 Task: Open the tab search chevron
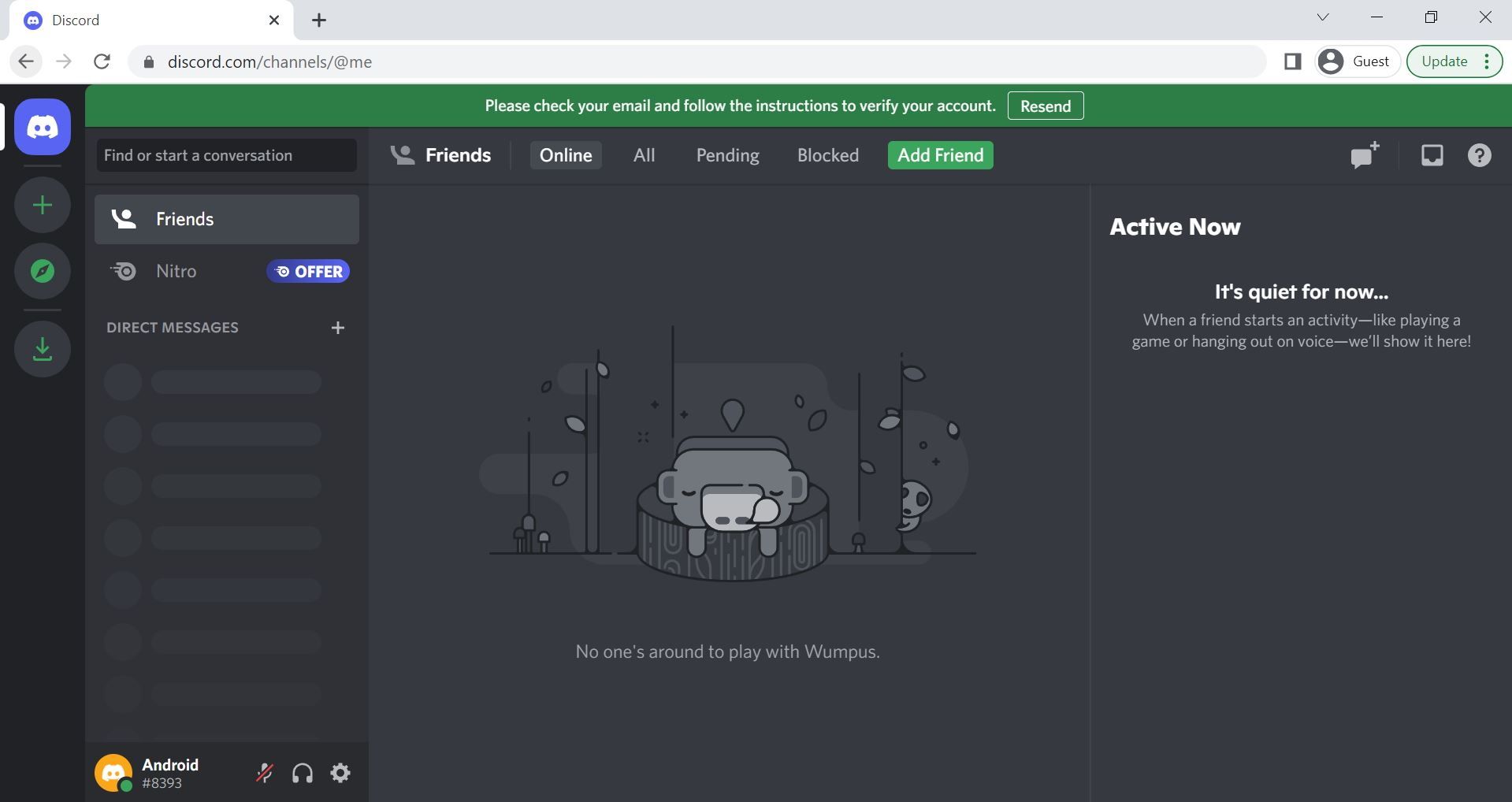[1322, 17]
